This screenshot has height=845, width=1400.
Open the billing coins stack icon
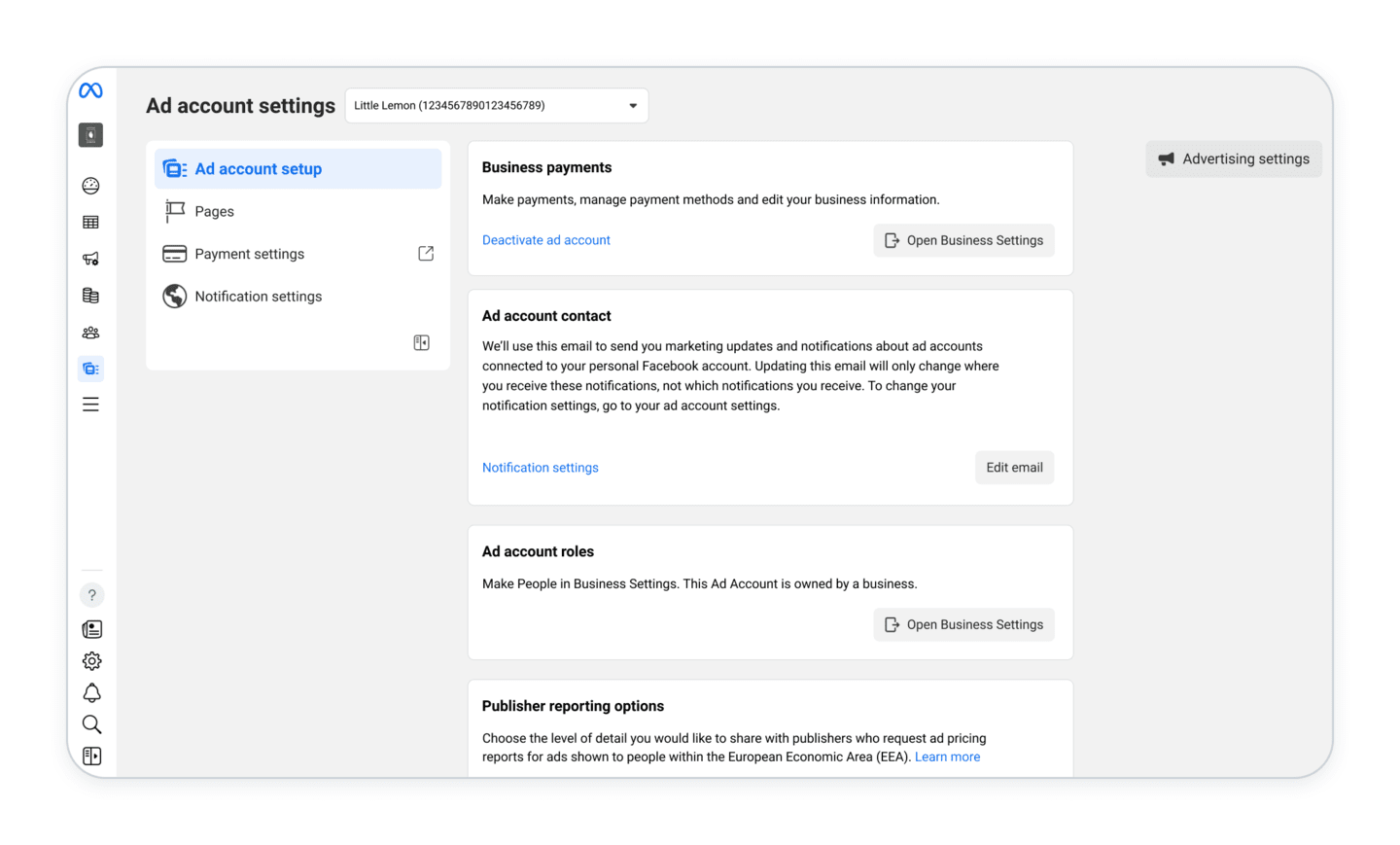coord(90,296)
